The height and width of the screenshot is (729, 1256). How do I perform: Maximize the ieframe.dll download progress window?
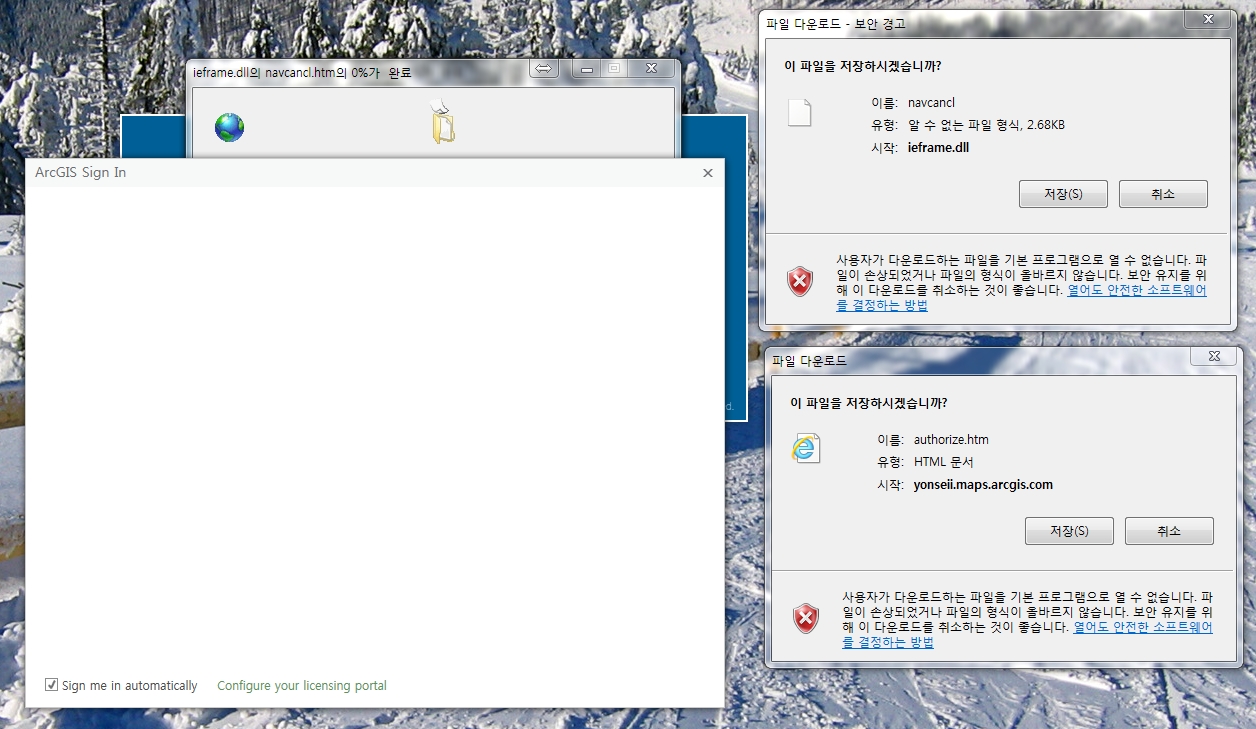[x=614, y=69]
